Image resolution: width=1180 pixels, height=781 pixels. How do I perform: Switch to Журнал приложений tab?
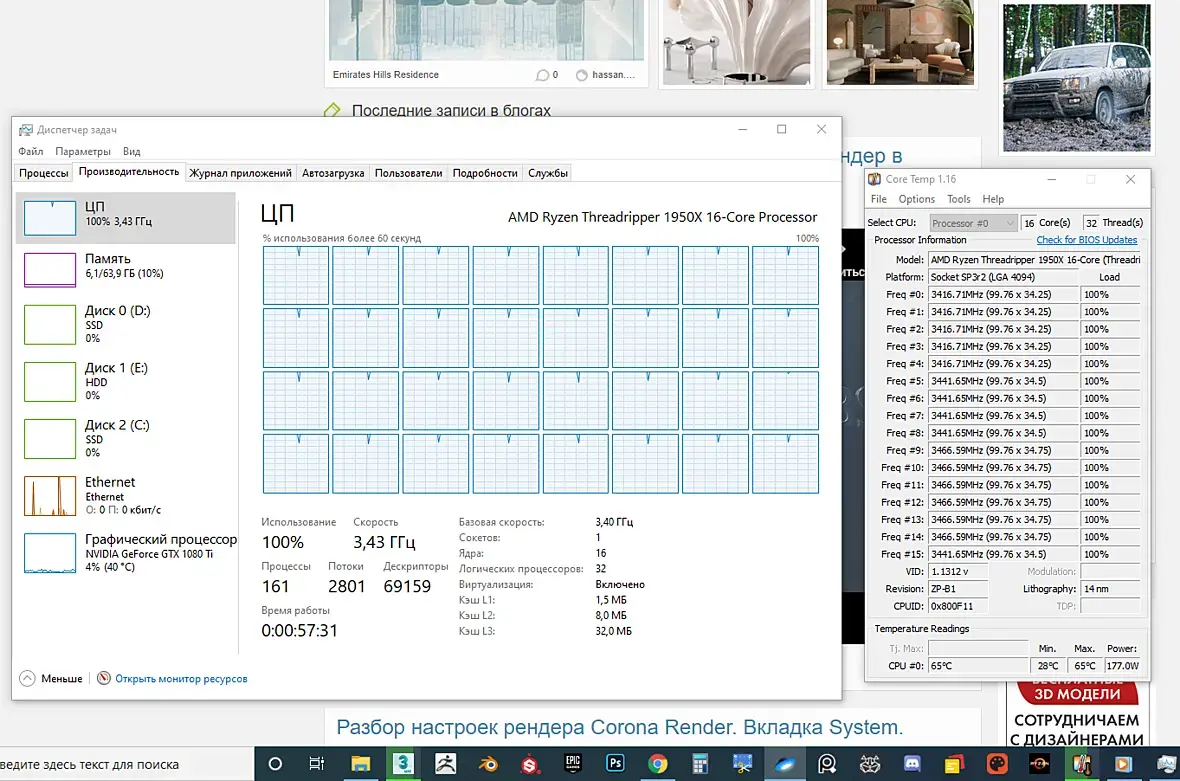(x=240, y=173)
